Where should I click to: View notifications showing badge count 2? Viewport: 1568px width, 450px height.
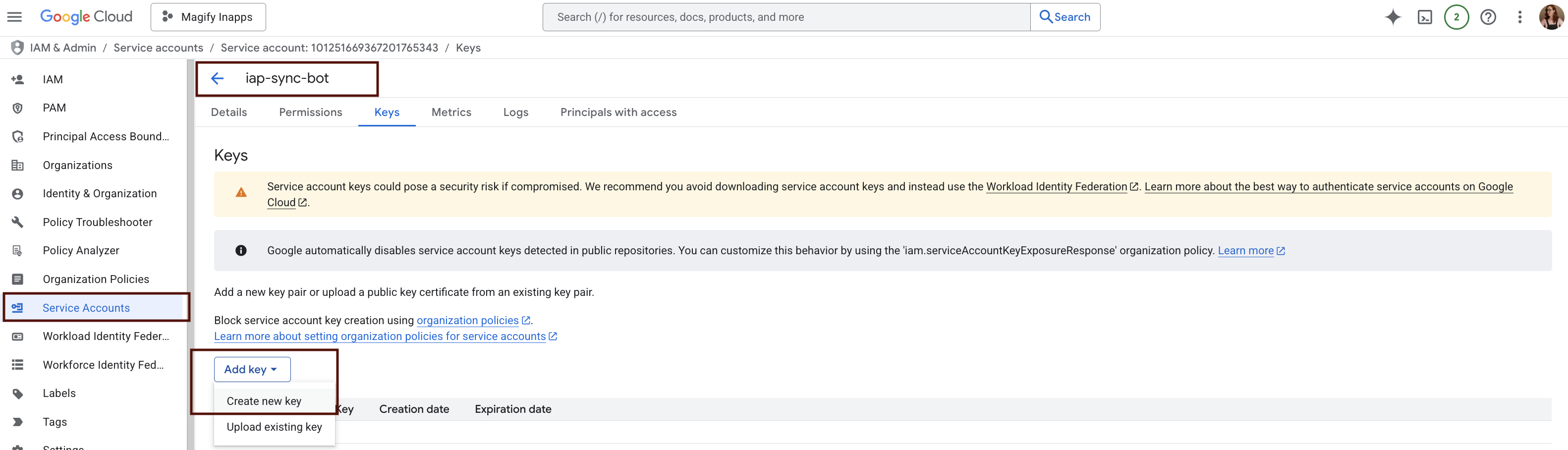click(x=1456, y=16)
